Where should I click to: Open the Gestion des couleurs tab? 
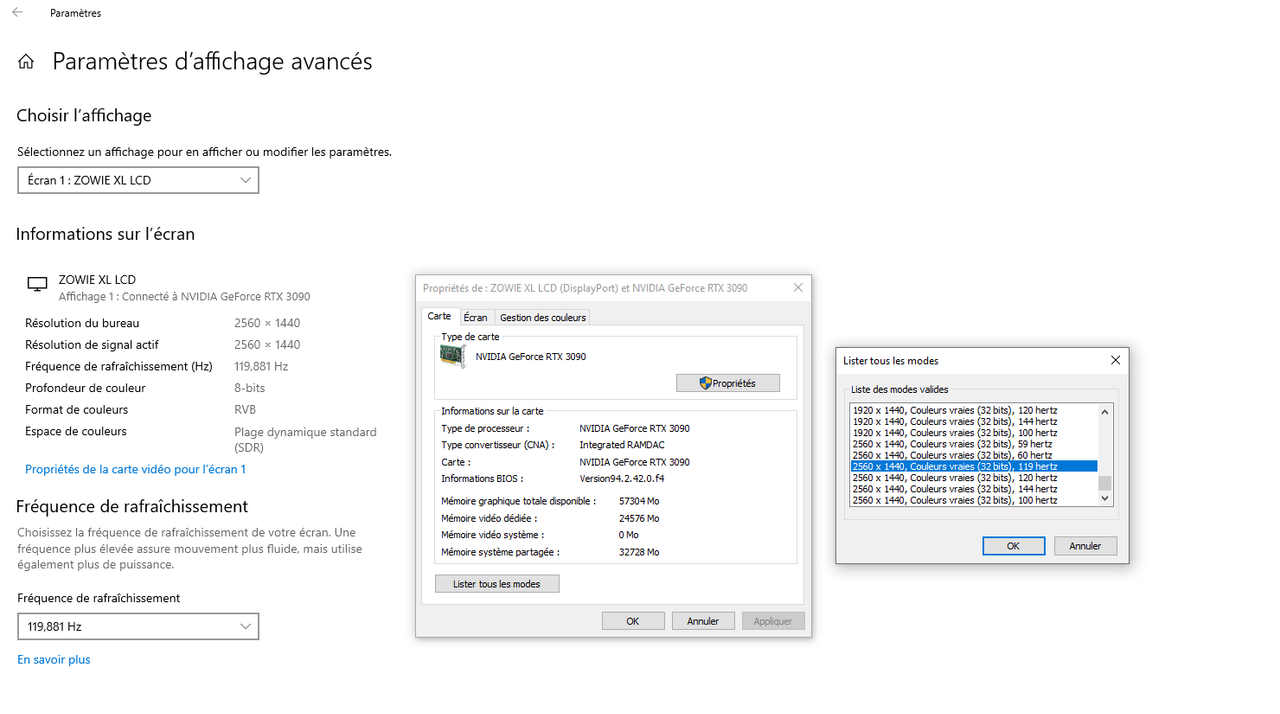[543, 317]
